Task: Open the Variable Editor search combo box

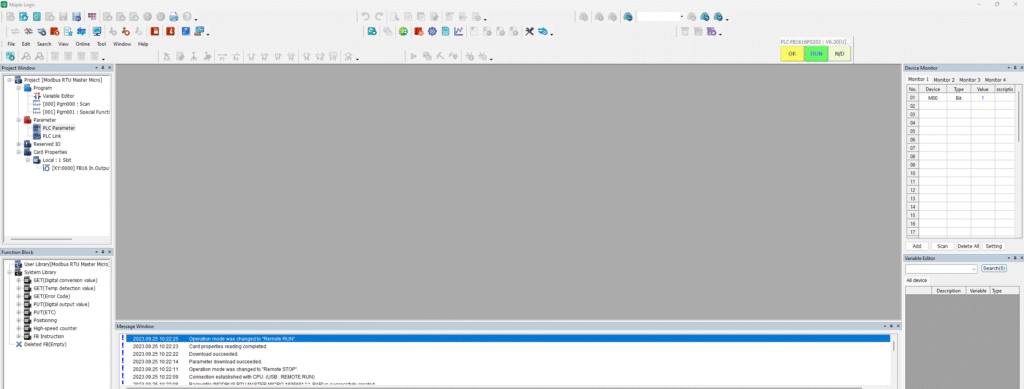Action: click(941, 268)
